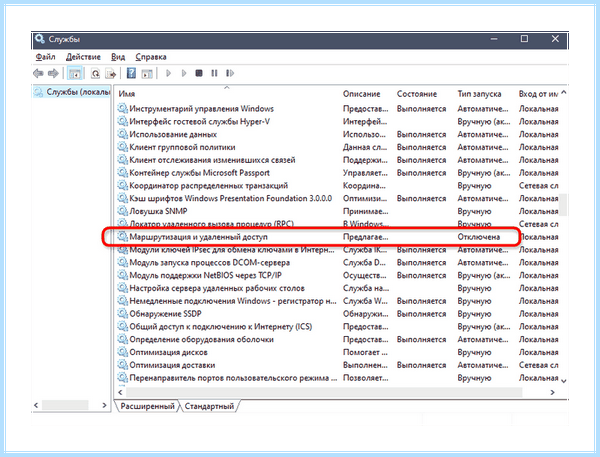Click the Службы title bar magnifier icon

point(39,39)
